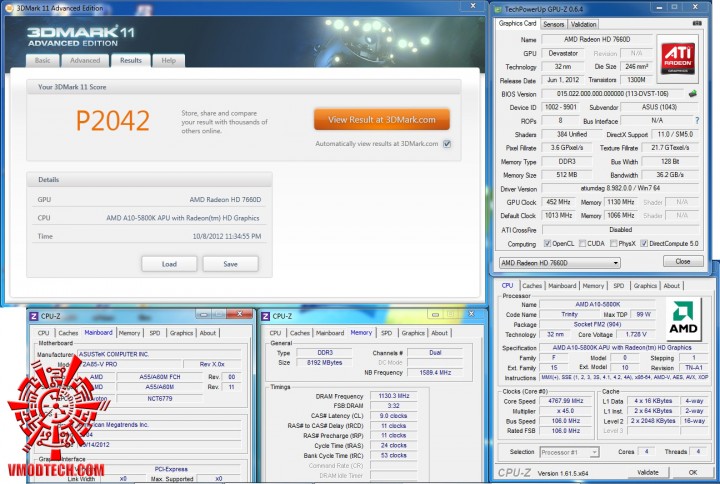Close the 3DMark 11 window
This screenshot has width=720, height=484.
[x=472, y=6]
